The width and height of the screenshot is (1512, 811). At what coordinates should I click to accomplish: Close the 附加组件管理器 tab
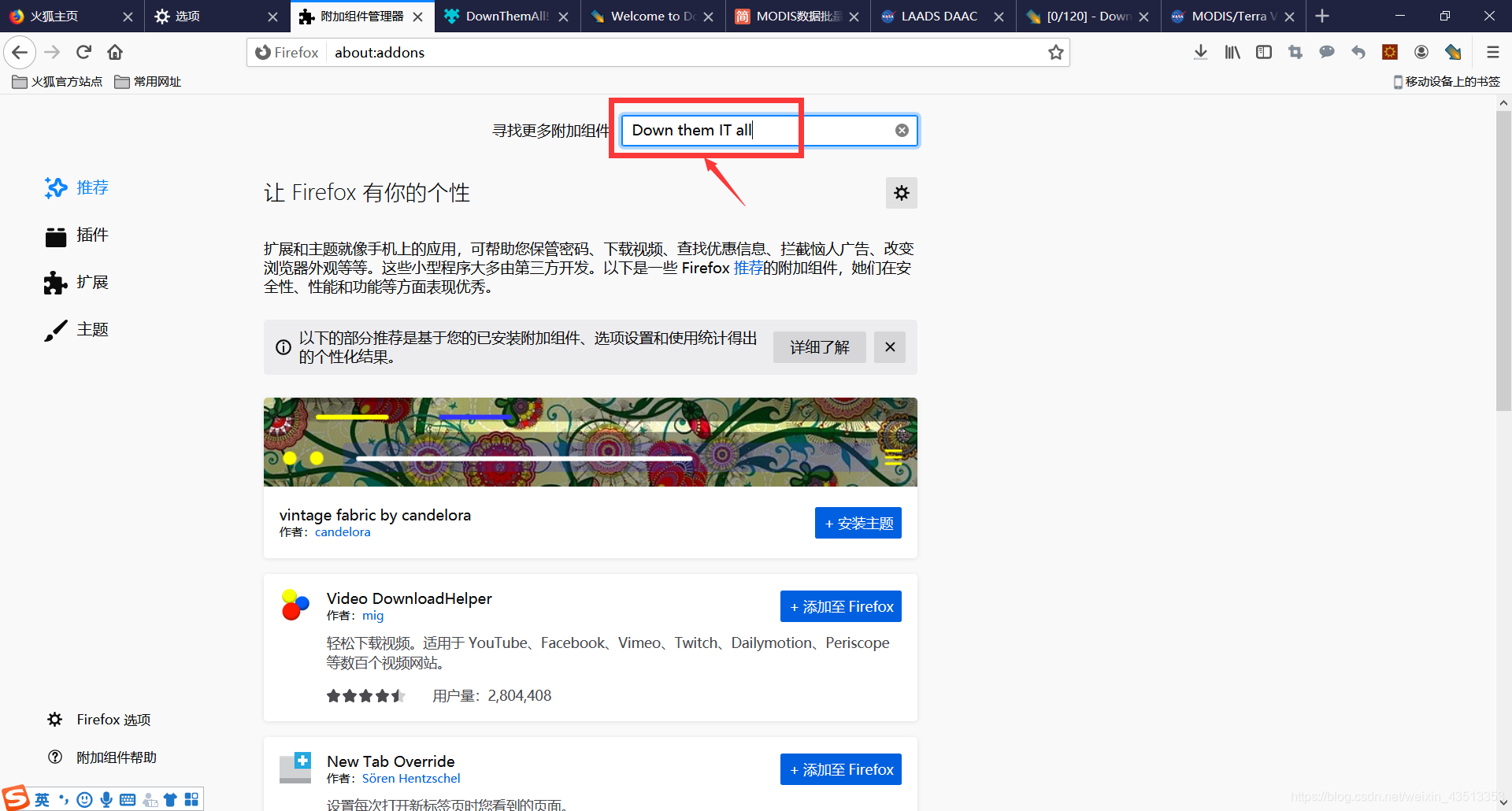pos(418,17)
